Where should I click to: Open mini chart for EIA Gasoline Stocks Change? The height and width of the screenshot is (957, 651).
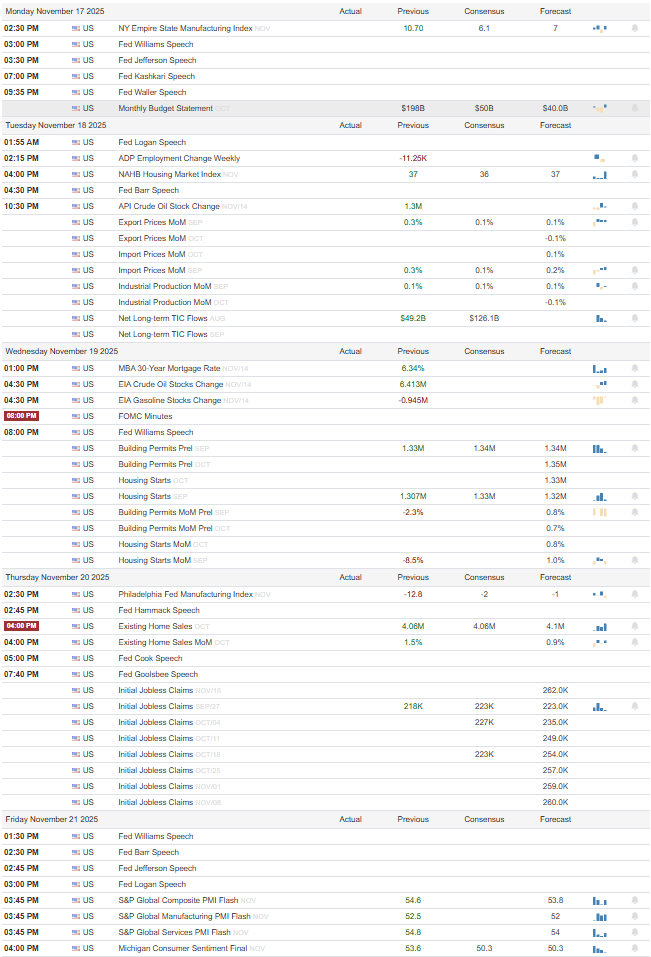pyautogui.click(x=600, y=400)
